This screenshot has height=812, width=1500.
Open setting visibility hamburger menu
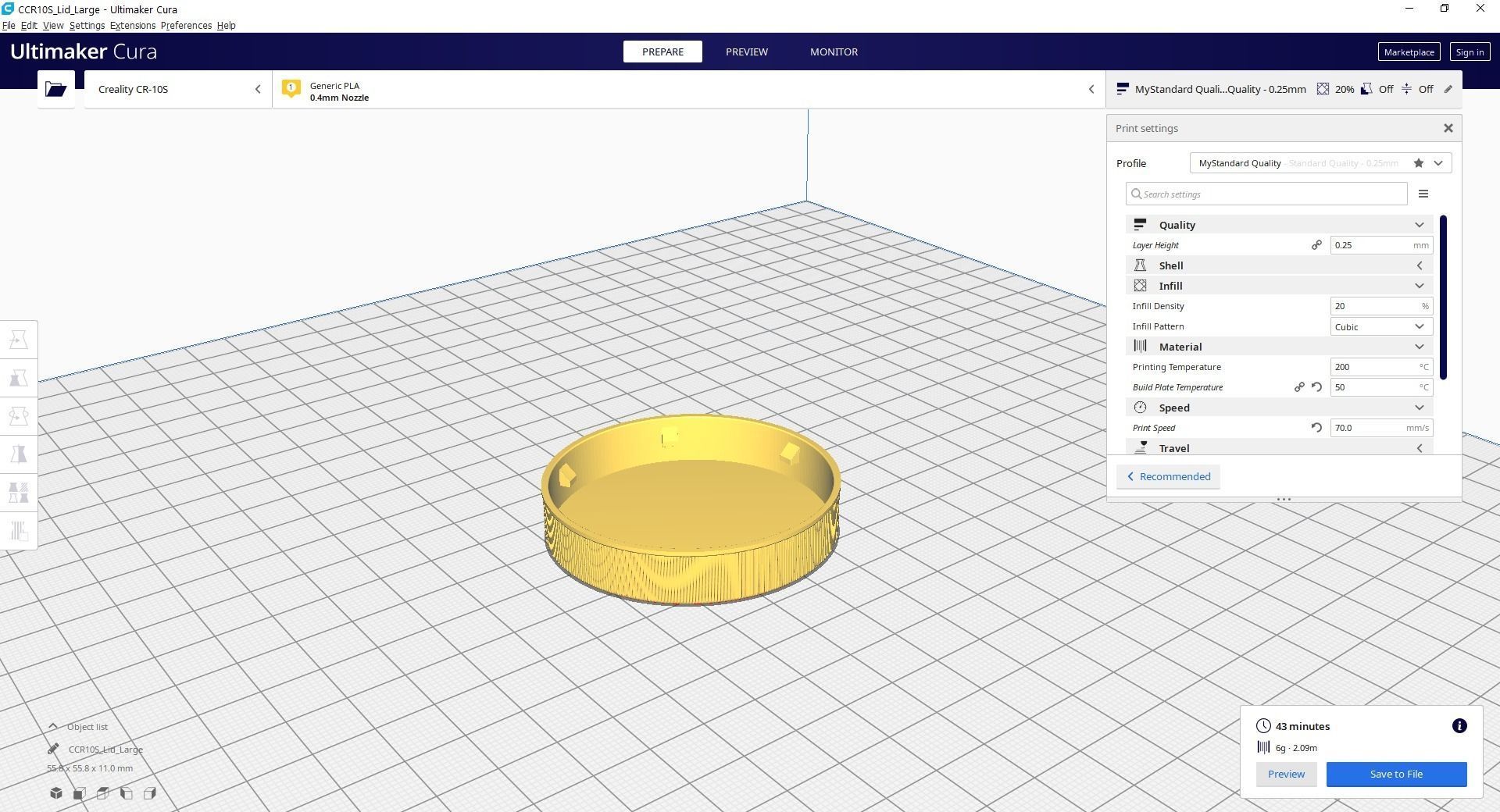[1423, 194]
